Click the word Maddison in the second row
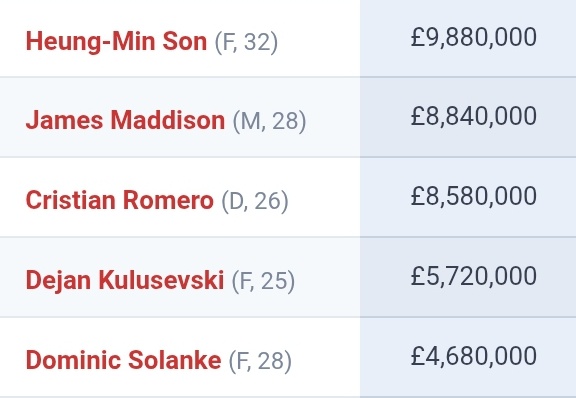This screenshot has width=576, height=398. point(168,121)
